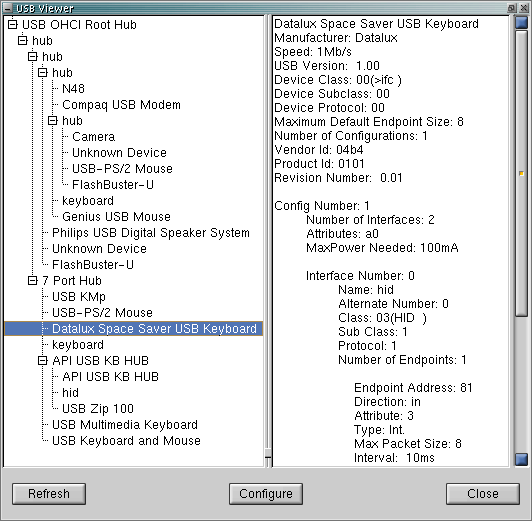This screenshot has height=521, width=532.
Task: Open the Configure dialog
Action: click(266, 494)
